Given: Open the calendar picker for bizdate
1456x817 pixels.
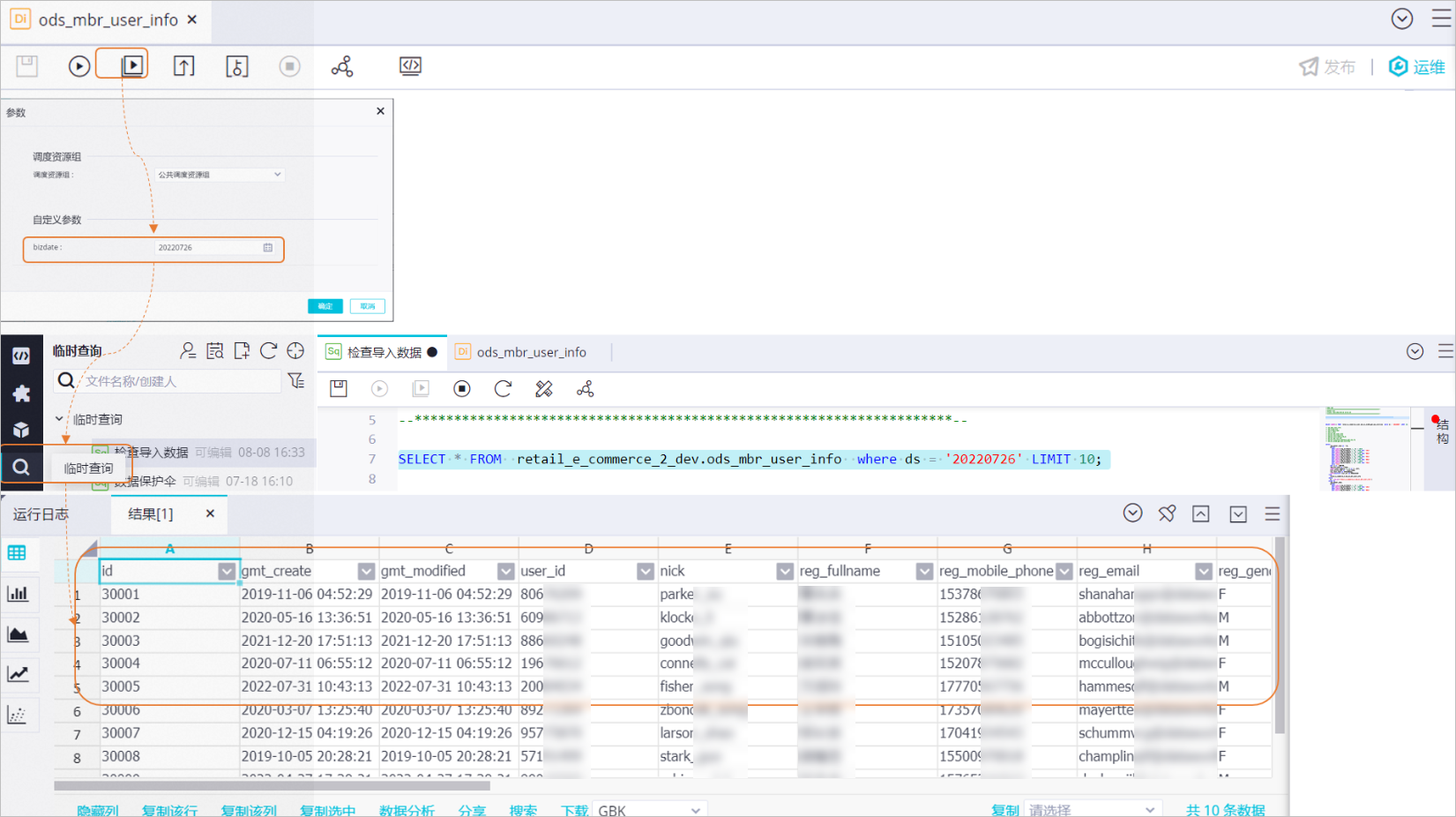Looking at the screenshot, I should pyautogui.click(x=268, y=248).
